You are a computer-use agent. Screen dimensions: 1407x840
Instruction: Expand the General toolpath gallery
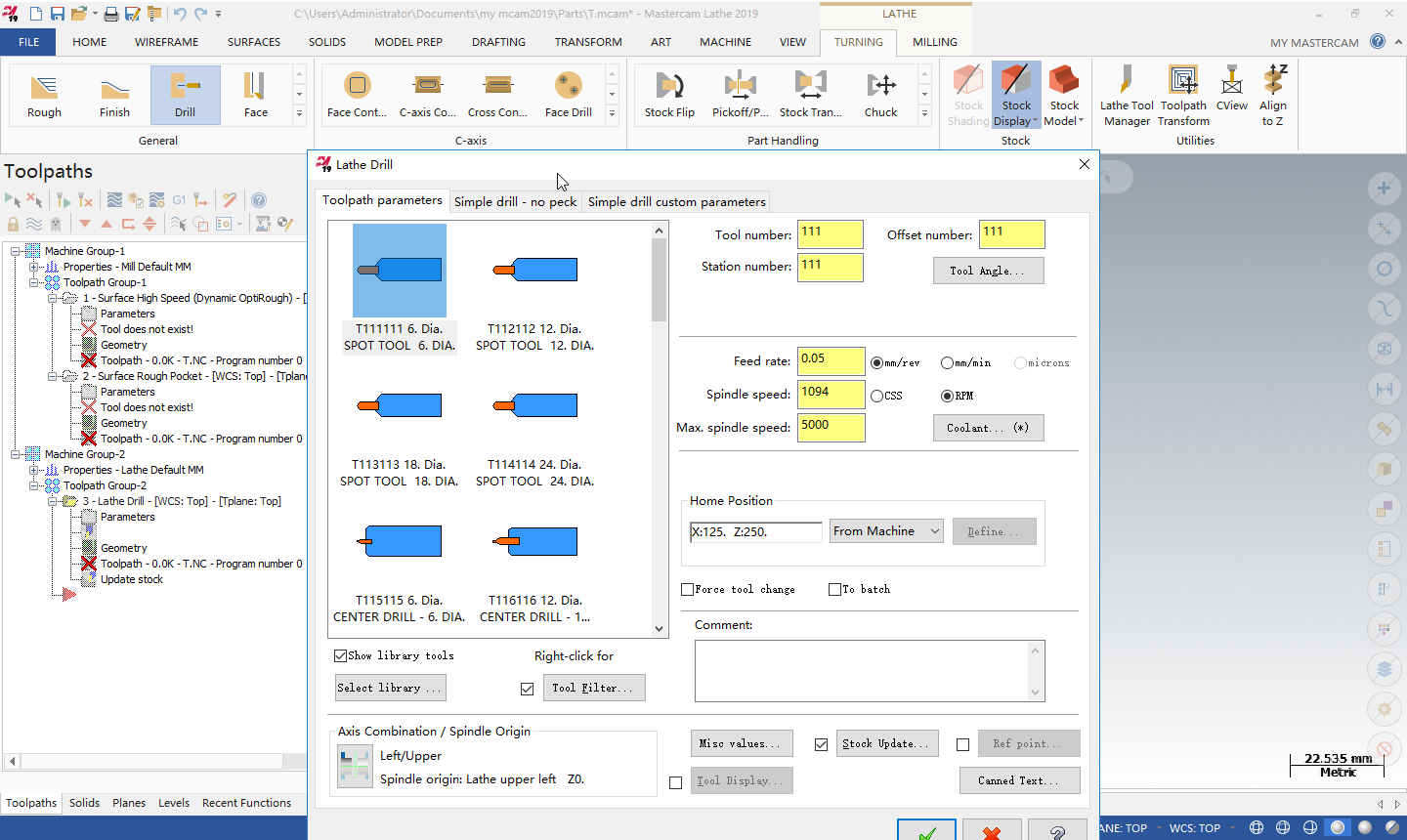[x=299, y=114]
